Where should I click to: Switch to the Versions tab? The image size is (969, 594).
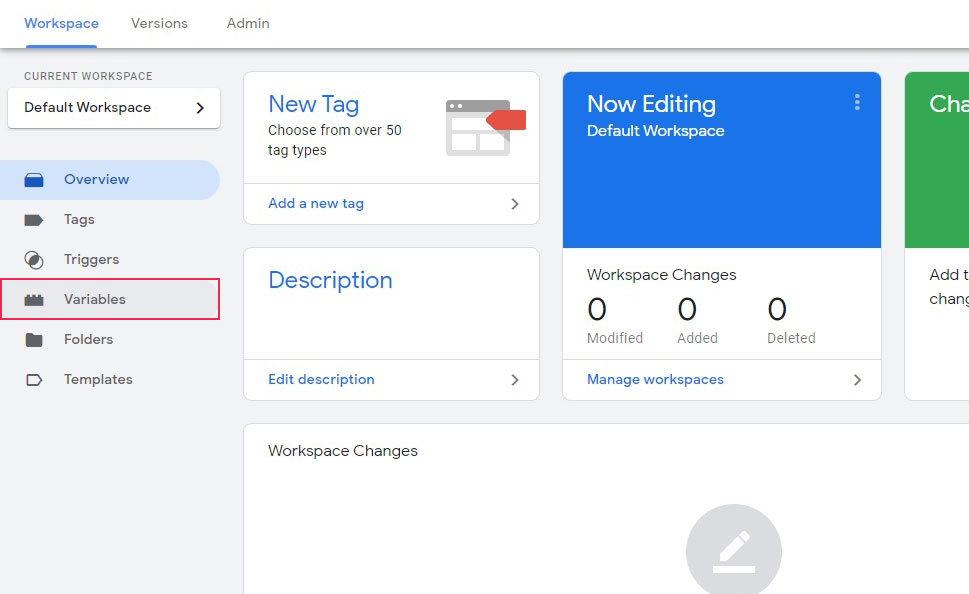coord(159,23)
